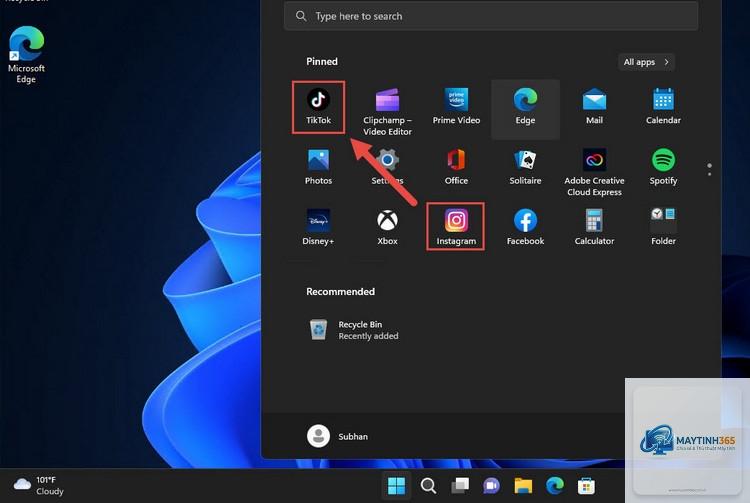
Task: Launch the Photos app
Action: [319, 166]
